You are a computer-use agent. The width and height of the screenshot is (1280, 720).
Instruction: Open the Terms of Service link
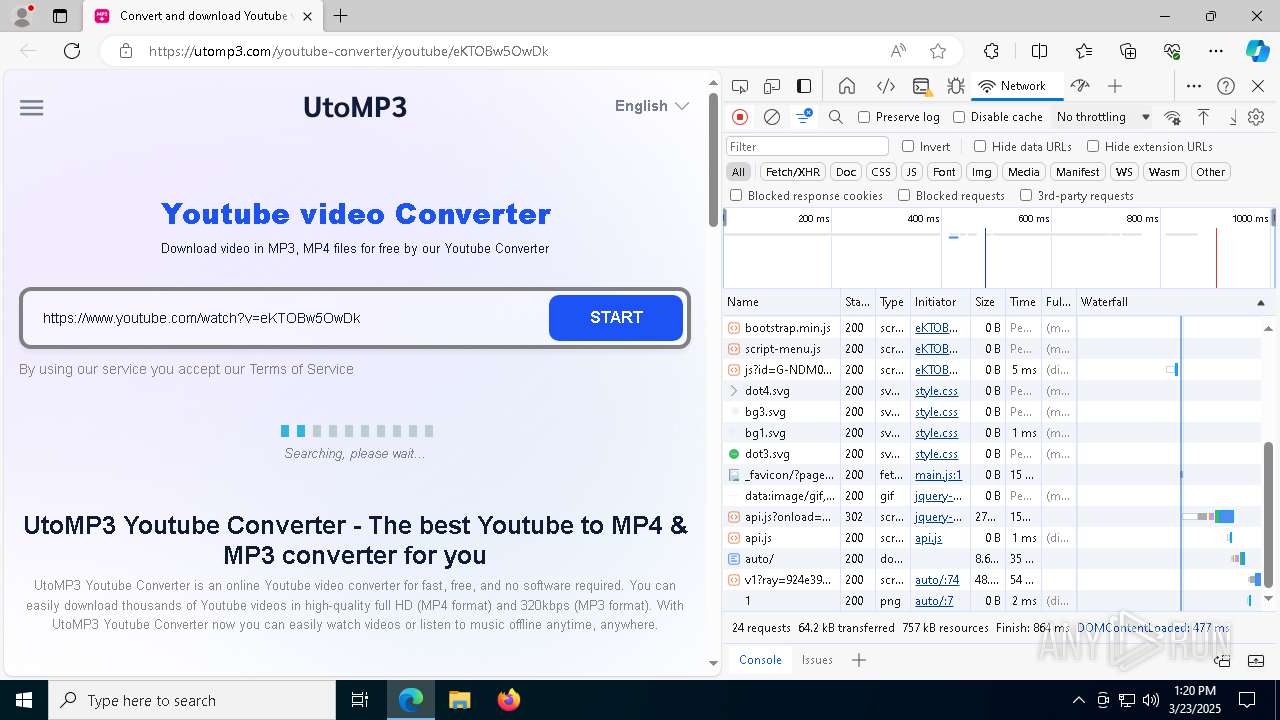tap(301, 369)
